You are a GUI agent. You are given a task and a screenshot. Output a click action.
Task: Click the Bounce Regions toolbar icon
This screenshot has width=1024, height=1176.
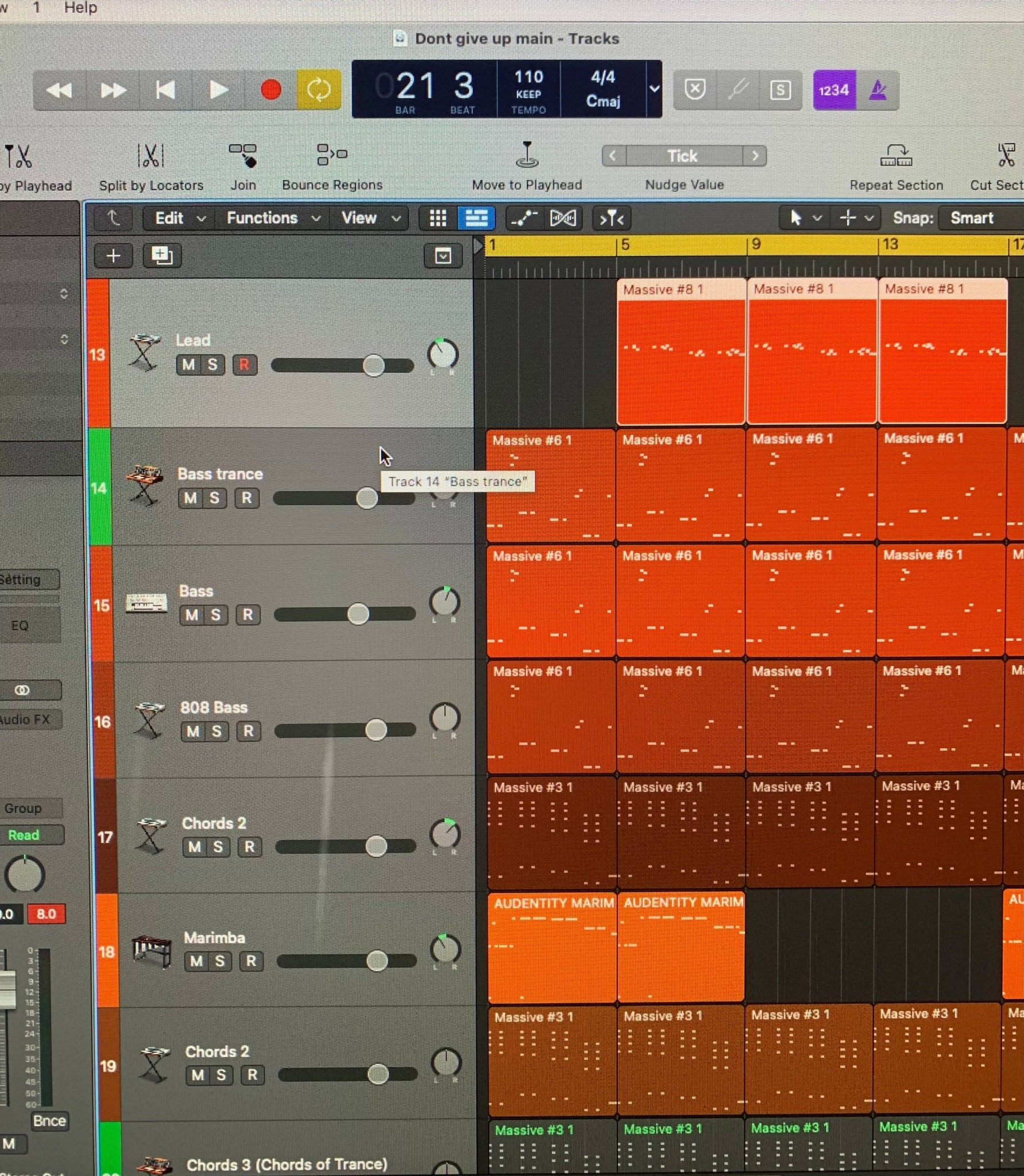click(332, 155)
